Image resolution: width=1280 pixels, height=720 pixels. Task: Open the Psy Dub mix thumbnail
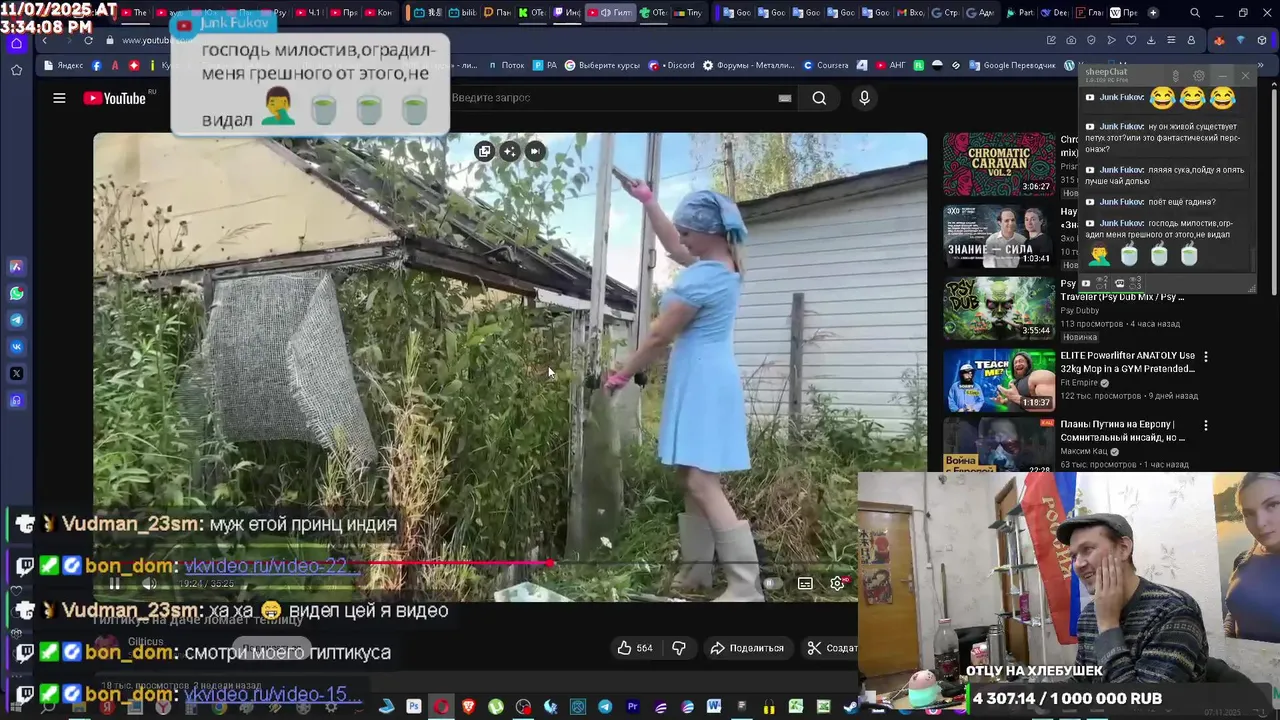998,308
